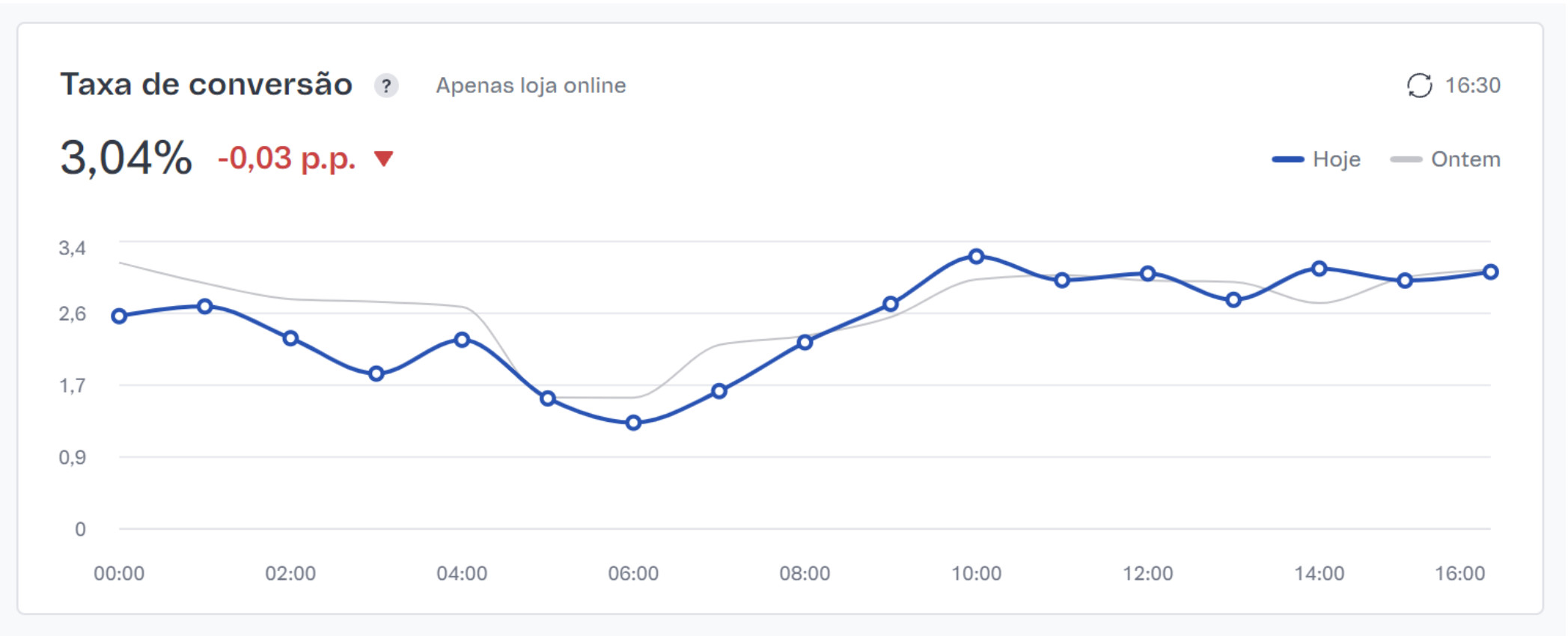Screen dimensions: 1568x636
Task: Toggle the Ontem series in legend
Action: (1465, 159)
